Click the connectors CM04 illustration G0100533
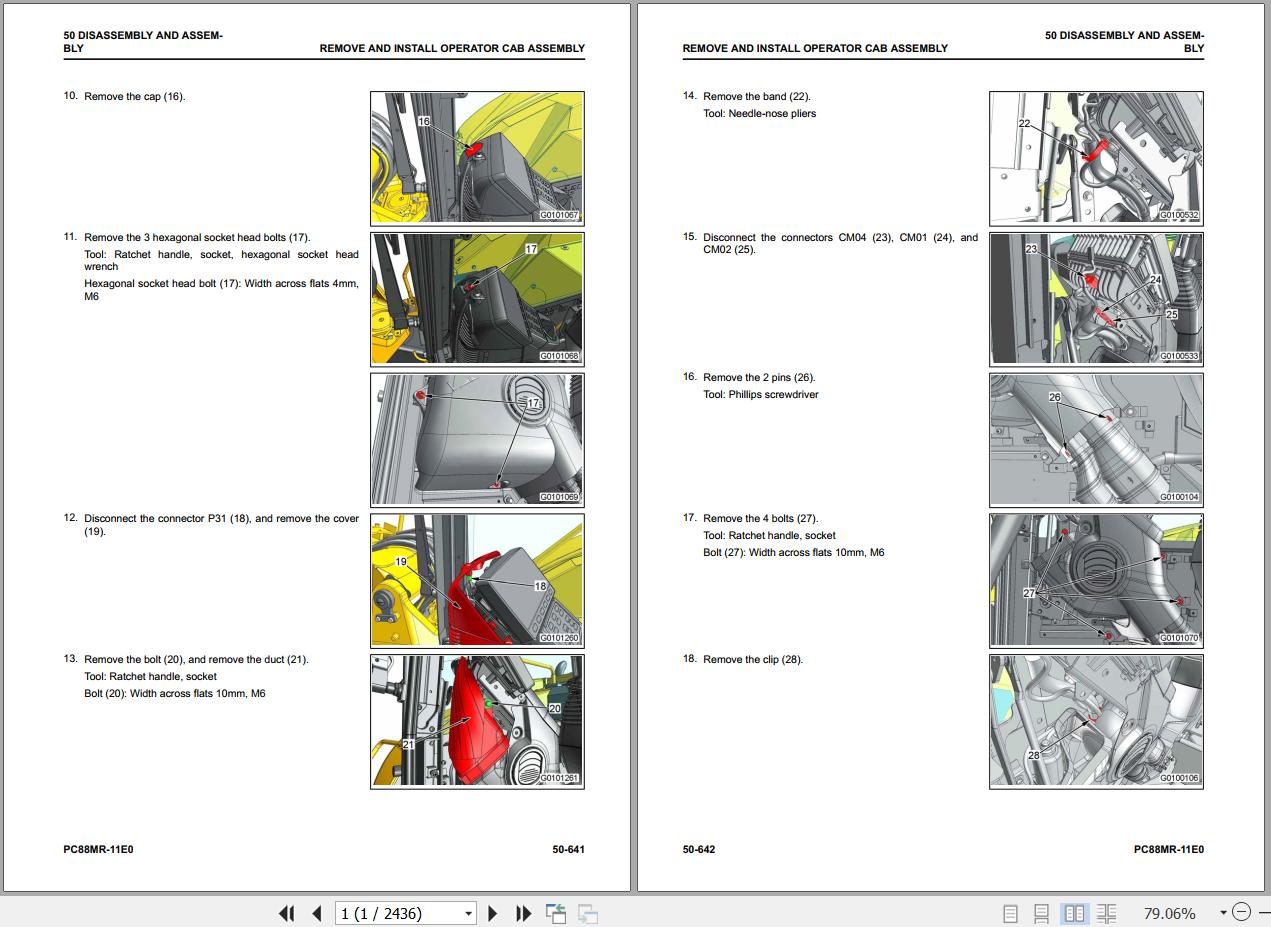This screenshot has height=927, width=1271. [x=1096, y=299]
